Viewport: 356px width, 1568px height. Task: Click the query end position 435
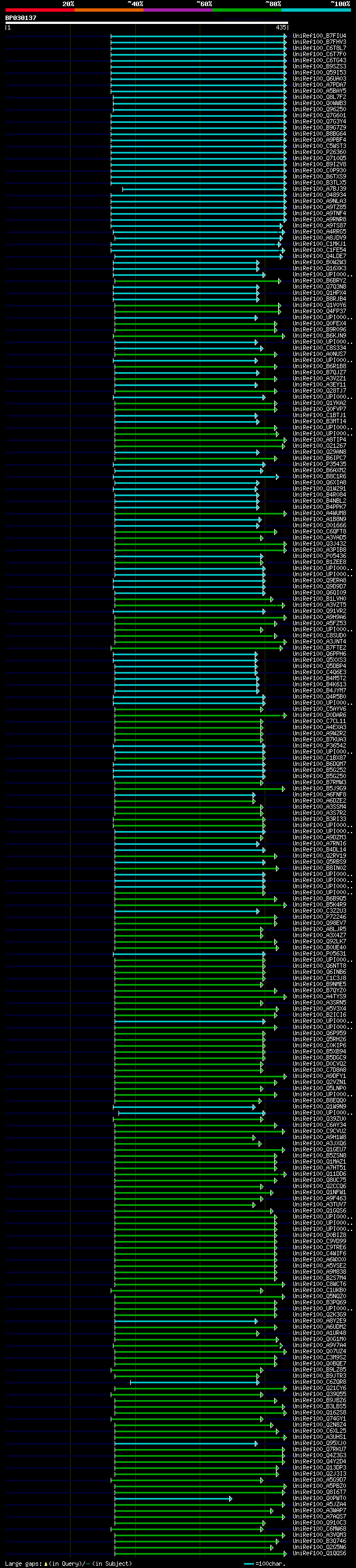tap(280, 27)
